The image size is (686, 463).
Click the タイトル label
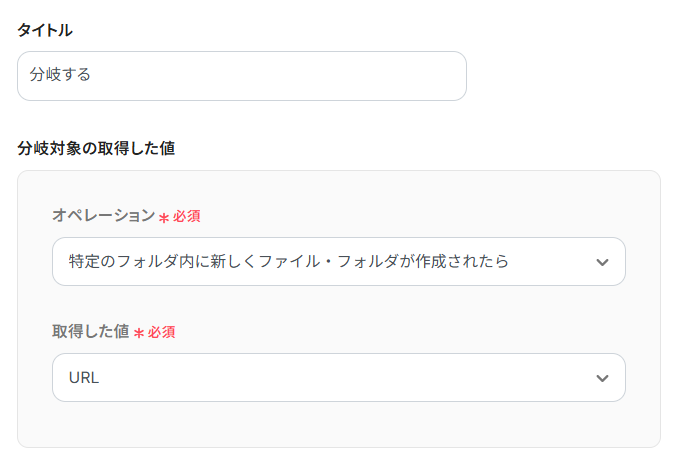(x=45, y=30)
